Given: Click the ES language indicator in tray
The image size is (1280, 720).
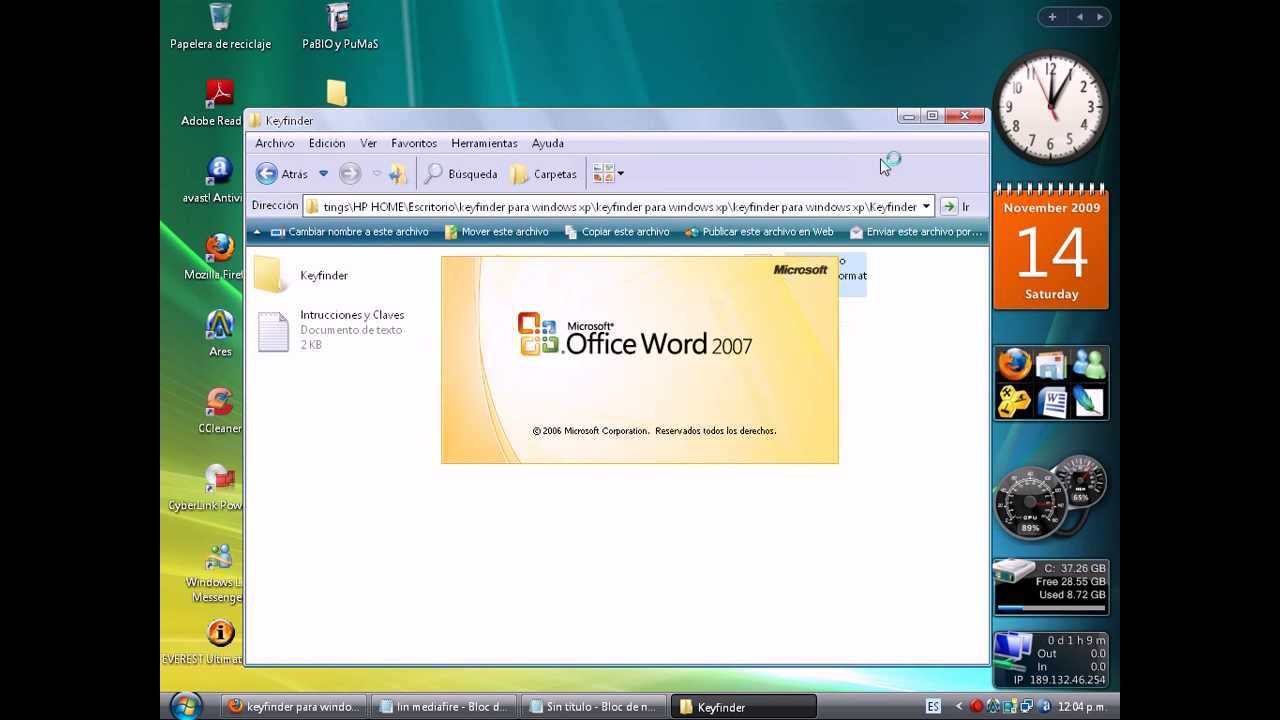Looking at the screenshot, I should [933, 706].
